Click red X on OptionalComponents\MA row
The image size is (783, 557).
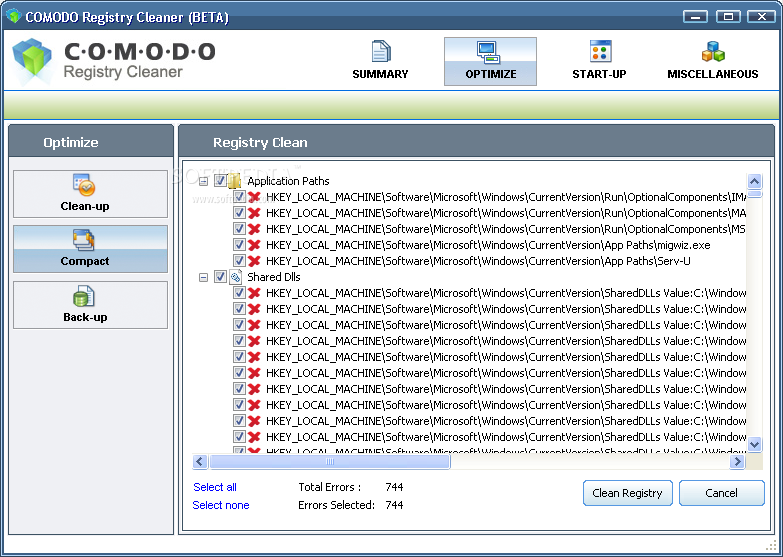click(254, 213)
